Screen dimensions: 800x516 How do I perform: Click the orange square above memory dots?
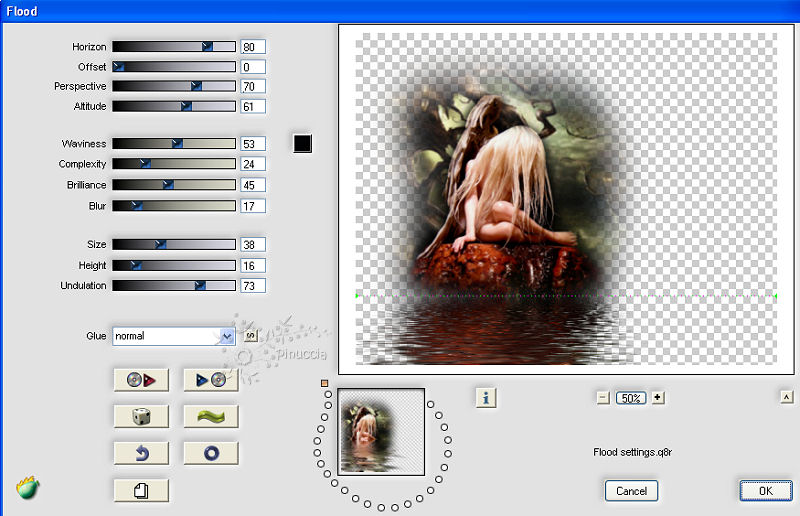click(324, 383)
